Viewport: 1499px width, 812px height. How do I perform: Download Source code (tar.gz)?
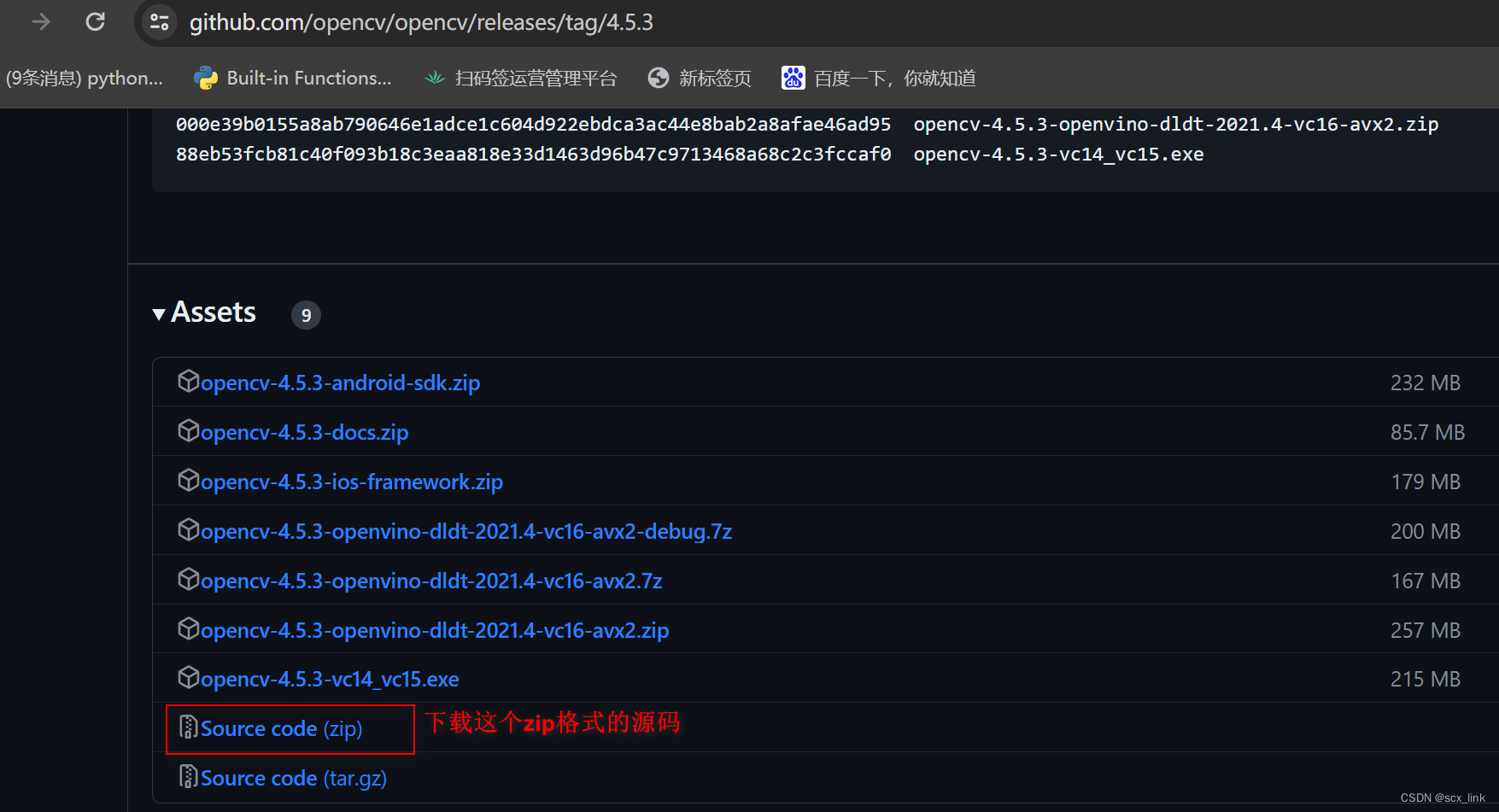[x=294, y=778]
